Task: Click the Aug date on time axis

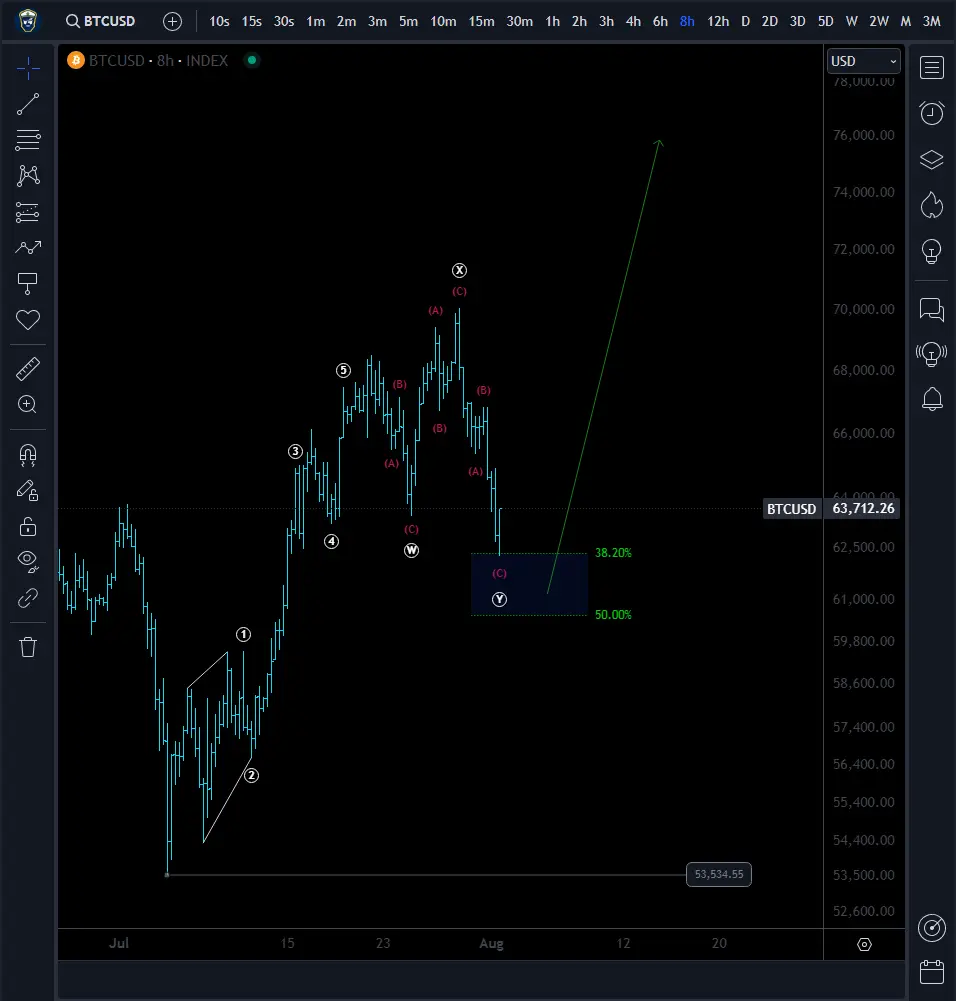Action: click(x=491, y=944)
